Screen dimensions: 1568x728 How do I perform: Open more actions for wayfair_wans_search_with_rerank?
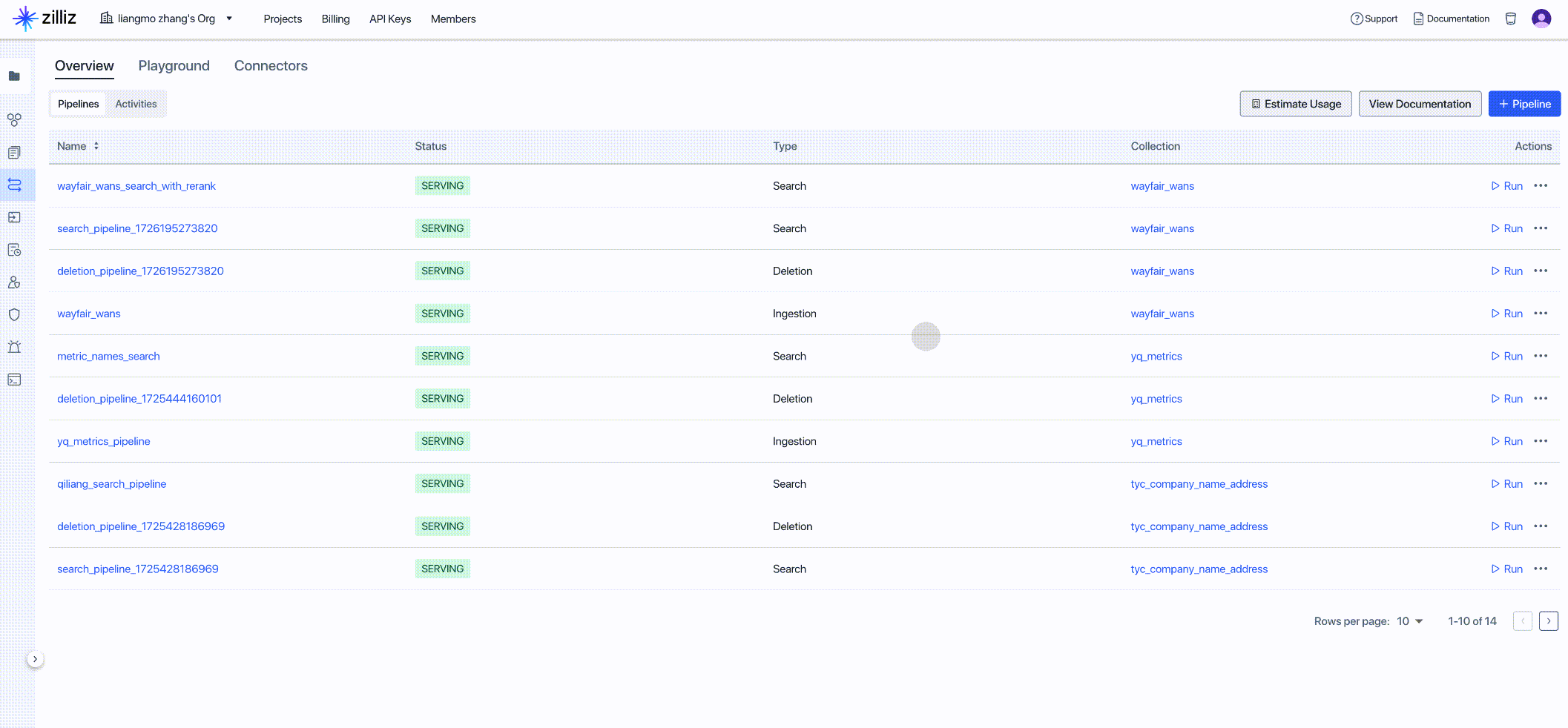1541,186
